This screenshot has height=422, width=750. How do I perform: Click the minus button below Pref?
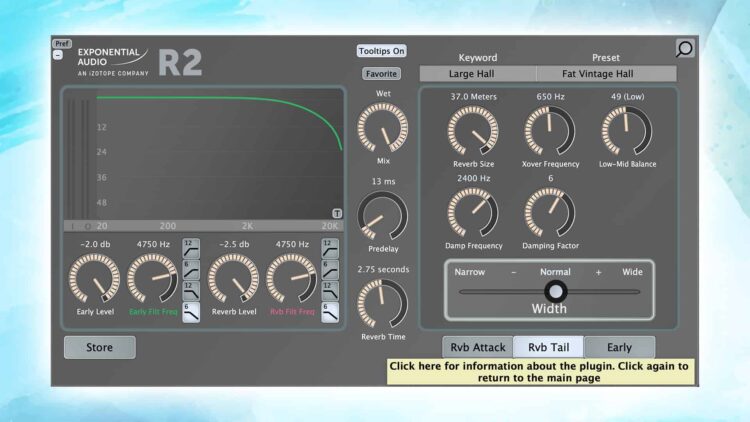coord(58,55)
